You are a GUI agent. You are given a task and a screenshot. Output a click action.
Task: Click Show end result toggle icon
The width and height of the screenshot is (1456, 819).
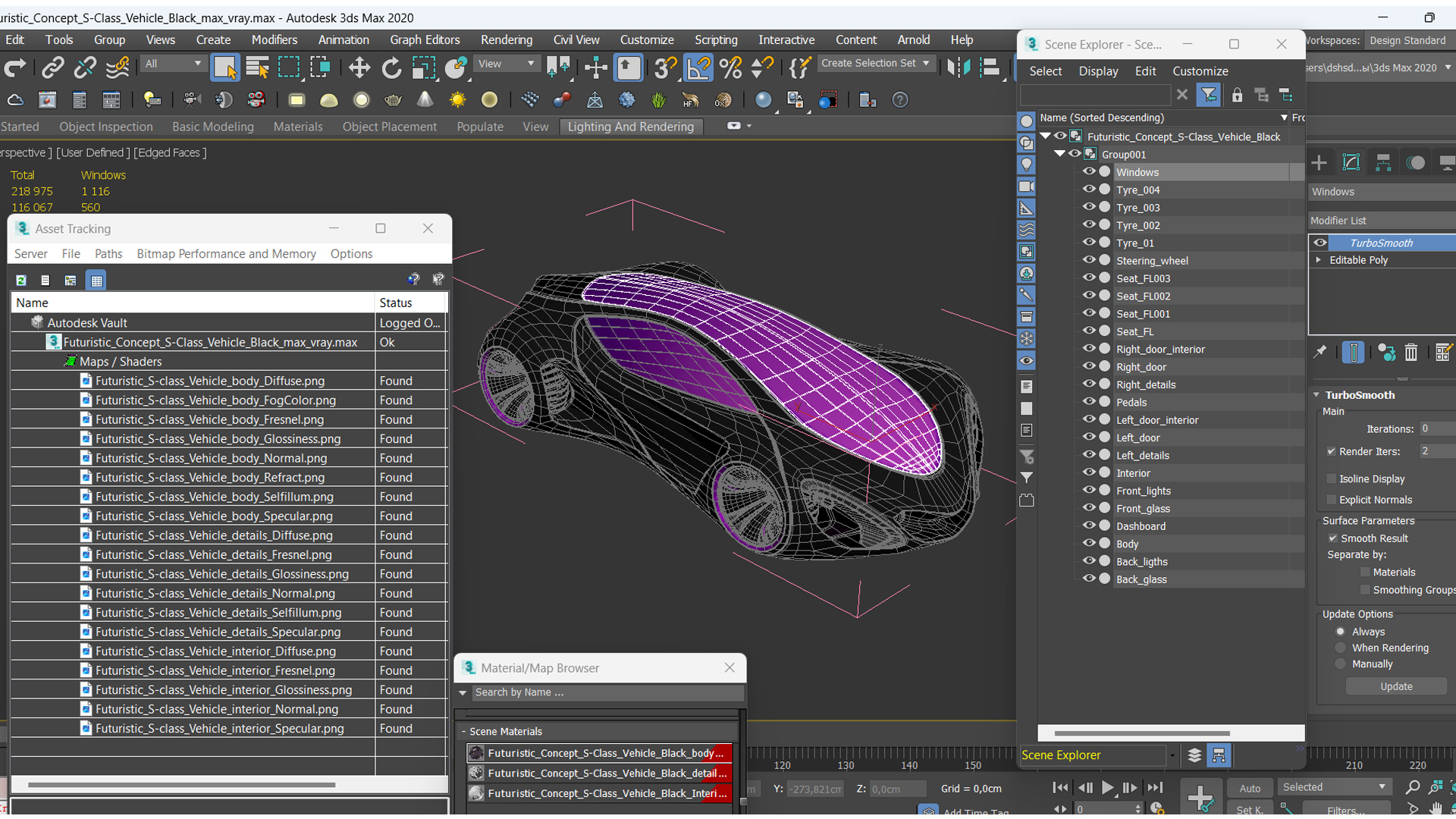(x=1353, y=353)
